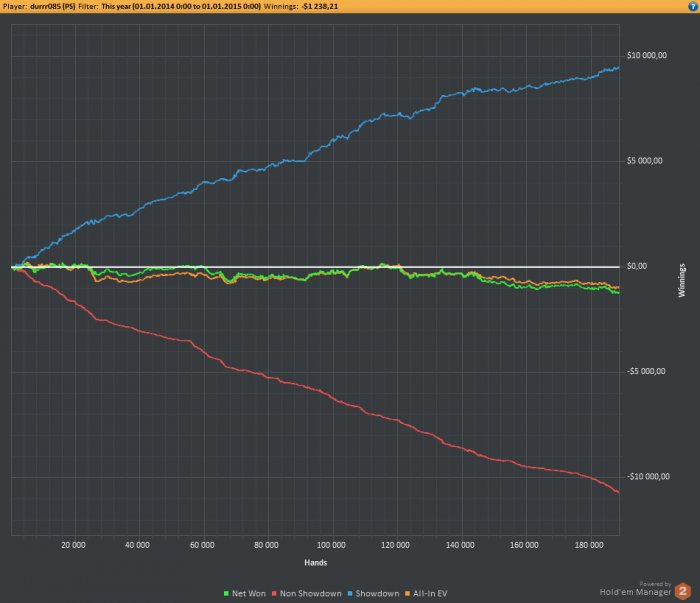Click the $10 000,00 axis label
Screen dimensions: 700x603
click(647, 55)
